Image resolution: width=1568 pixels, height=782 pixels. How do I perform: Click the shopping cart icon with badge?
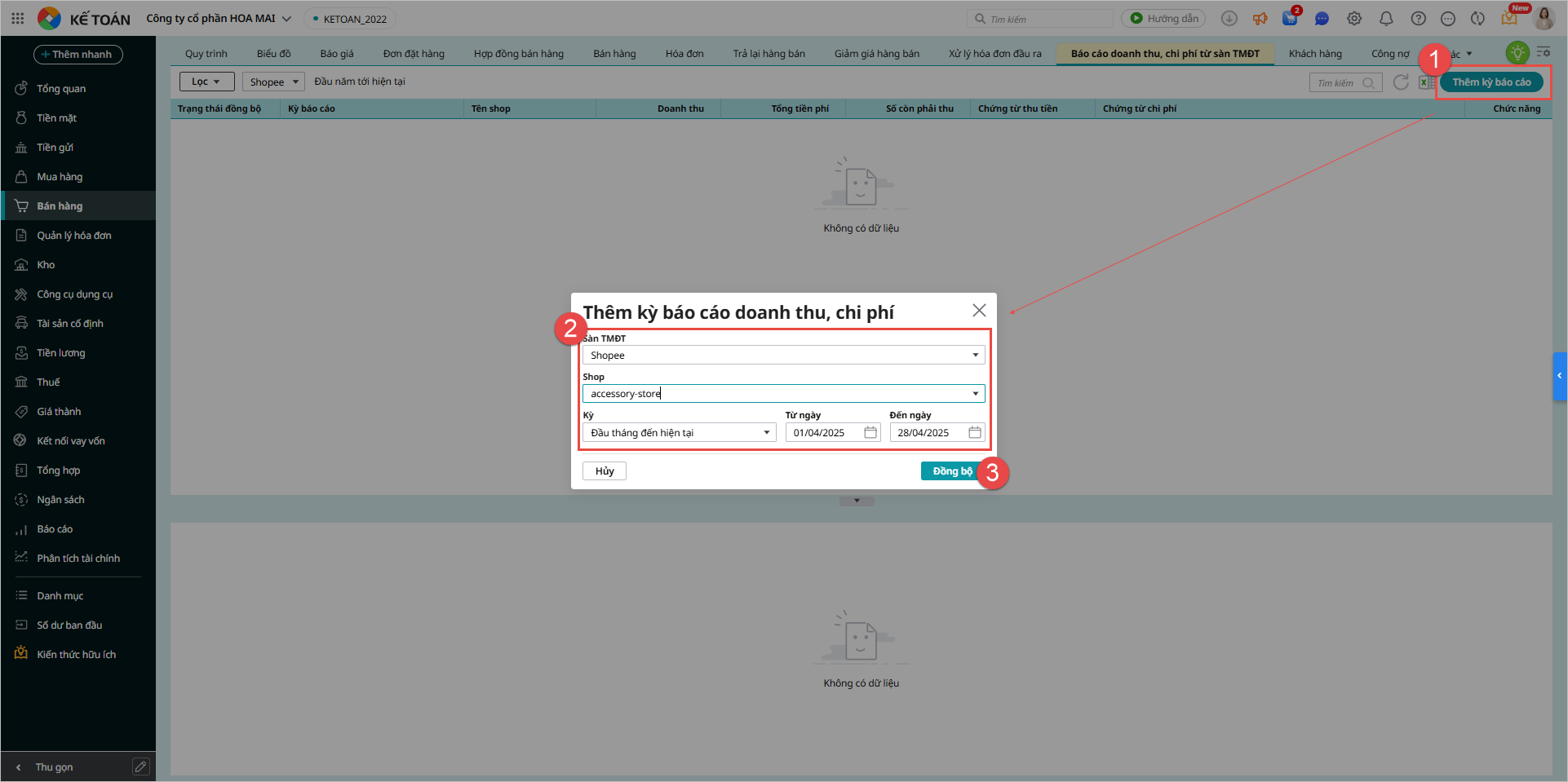[x=1290, y=19]
